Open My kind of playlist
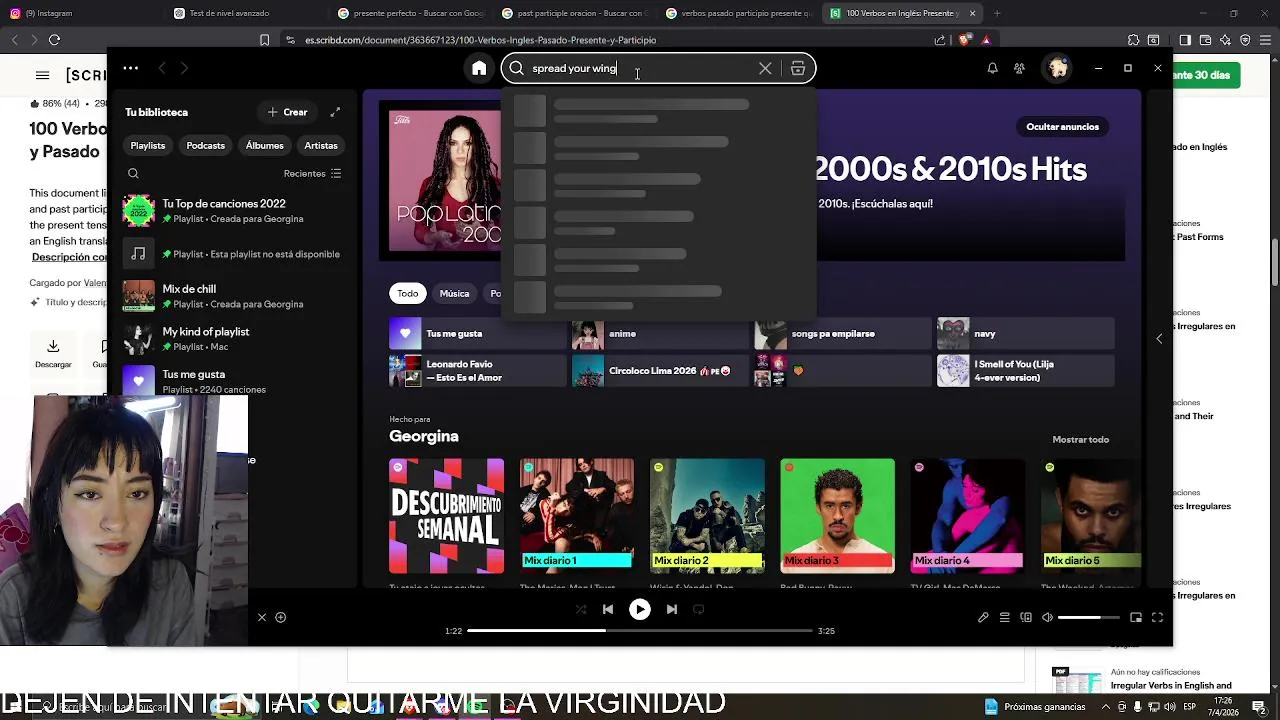1280x720 pixels. coord(233,339)
